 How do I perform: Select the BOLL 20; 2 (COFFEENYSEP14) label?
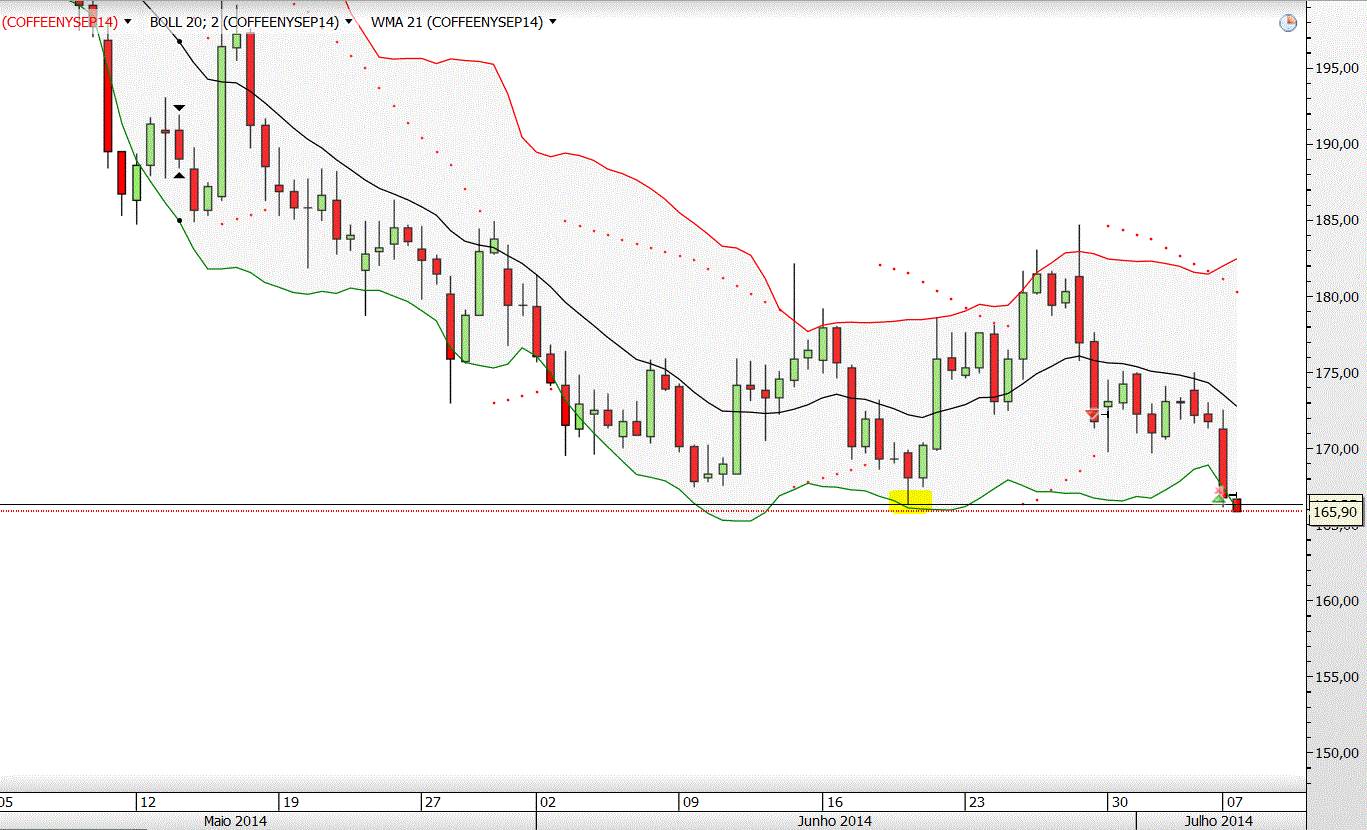point(244,21)
